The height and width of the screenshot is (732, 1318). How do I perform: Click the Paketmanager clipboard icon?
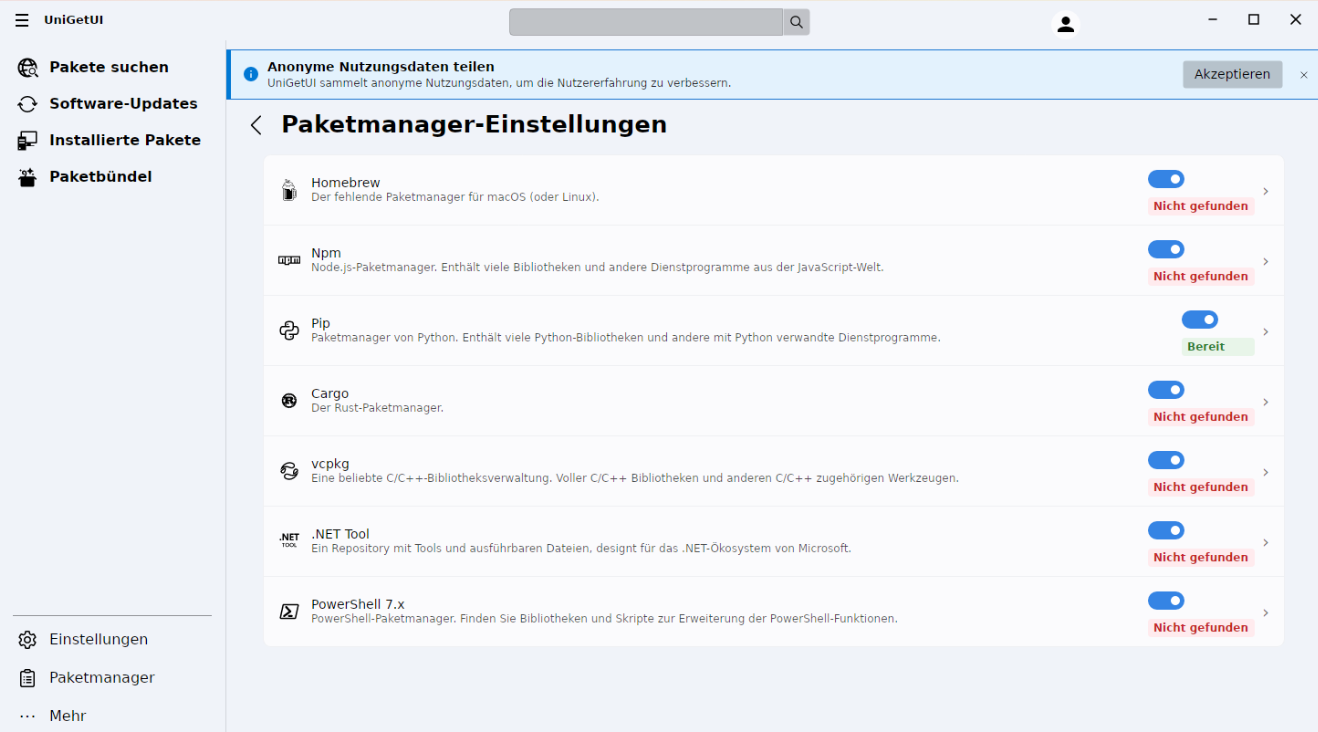pyautogui.click(x=28, y=678)
